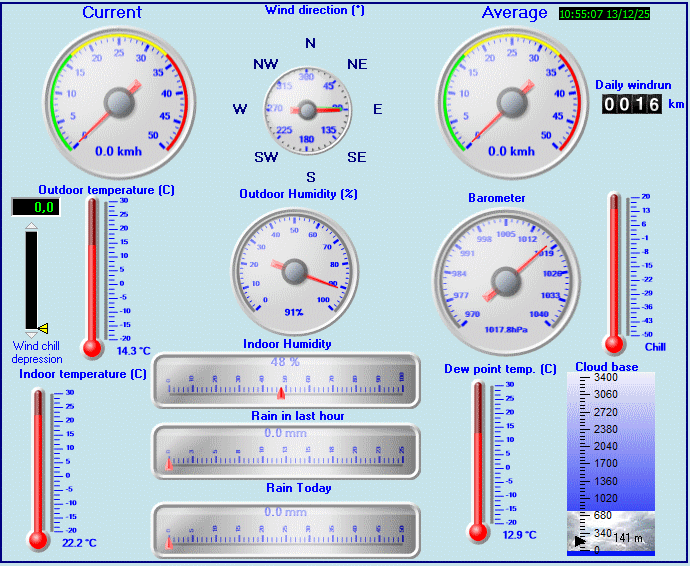Click the NE compass direction label
This screenshot has height=566, width=690.
coord(357,64)
